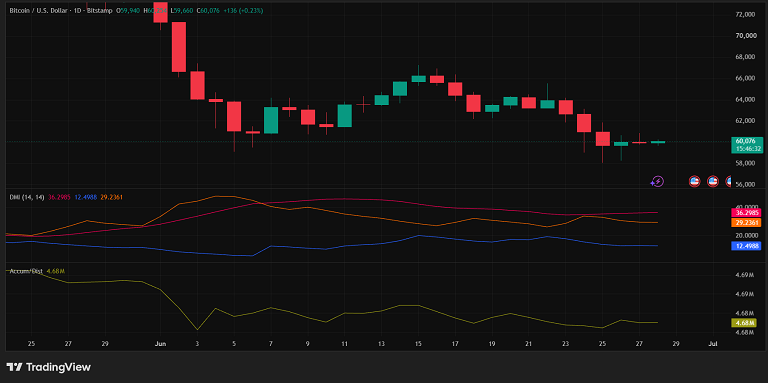Image resolution: width=768 pixels, height=383 pixels.
Task: Click the C60,076 close value in header
Action: (x=208, y=10)
